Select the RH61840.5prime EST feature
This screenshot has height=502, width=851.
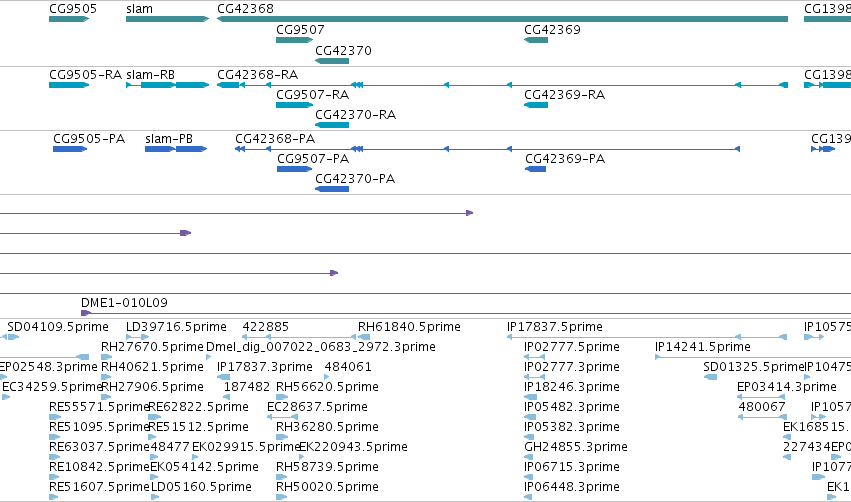(x=364, y=337)
